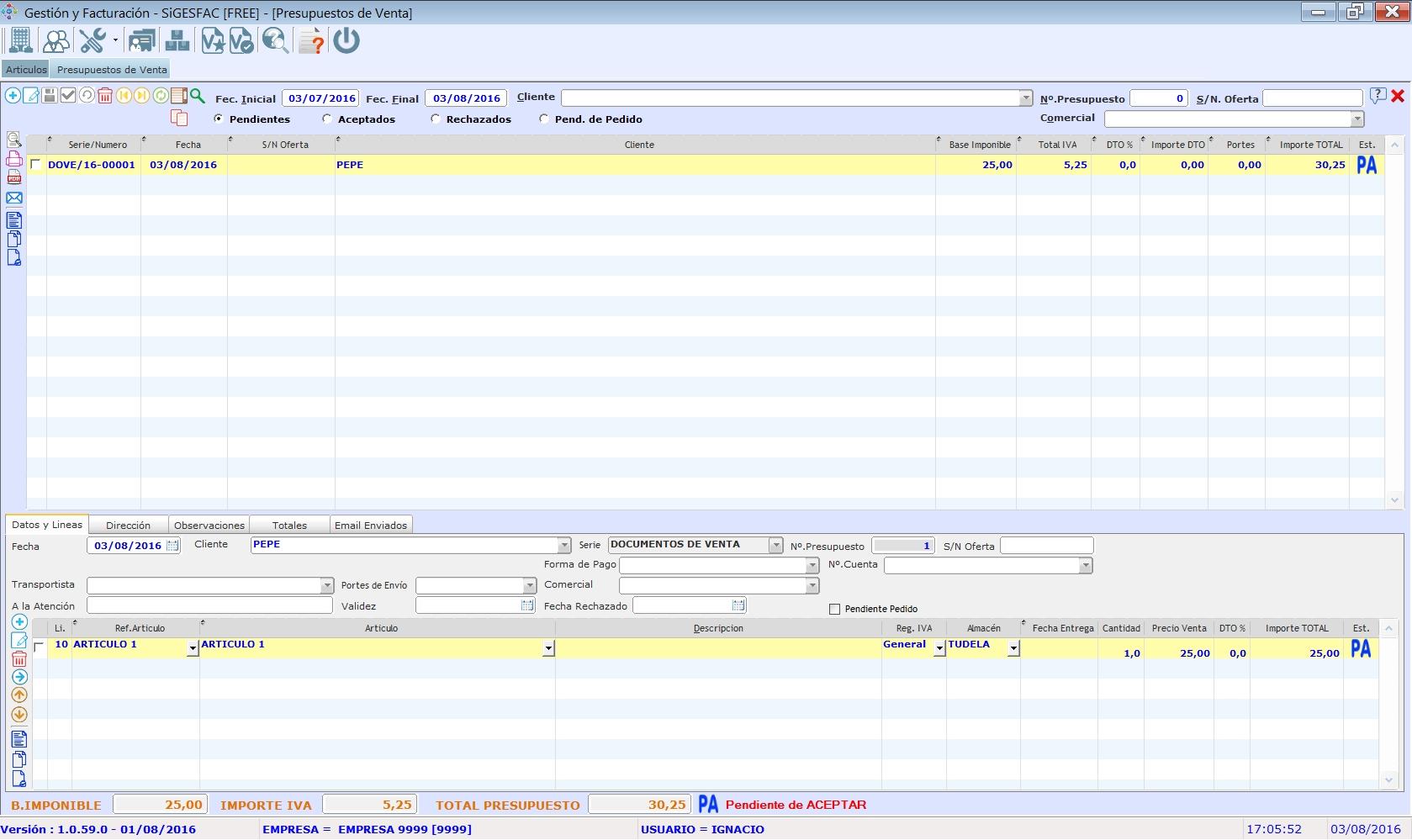This screenshot has width=1412, height=840.
Task: Click the pink printer icon
Action: pos(14,159)
